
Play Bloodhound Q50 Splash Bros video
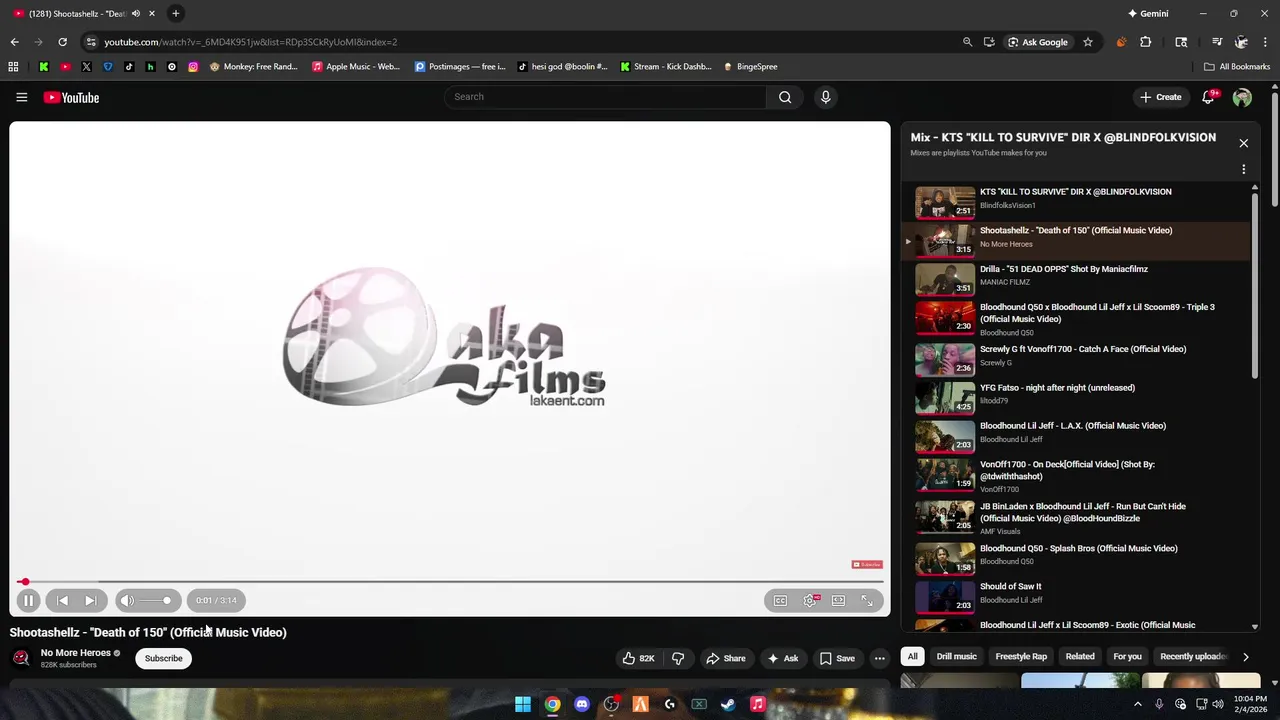(x=1075, y=557)
